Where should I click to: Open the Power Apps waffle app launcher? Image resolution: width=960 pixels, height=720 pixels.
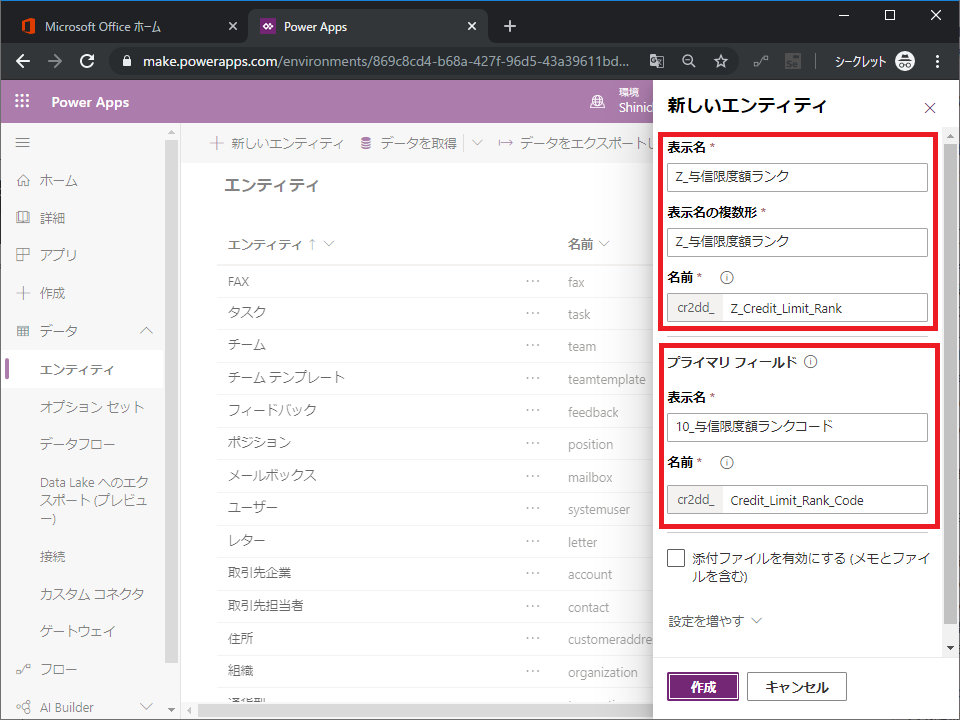(x=22, y=102)
